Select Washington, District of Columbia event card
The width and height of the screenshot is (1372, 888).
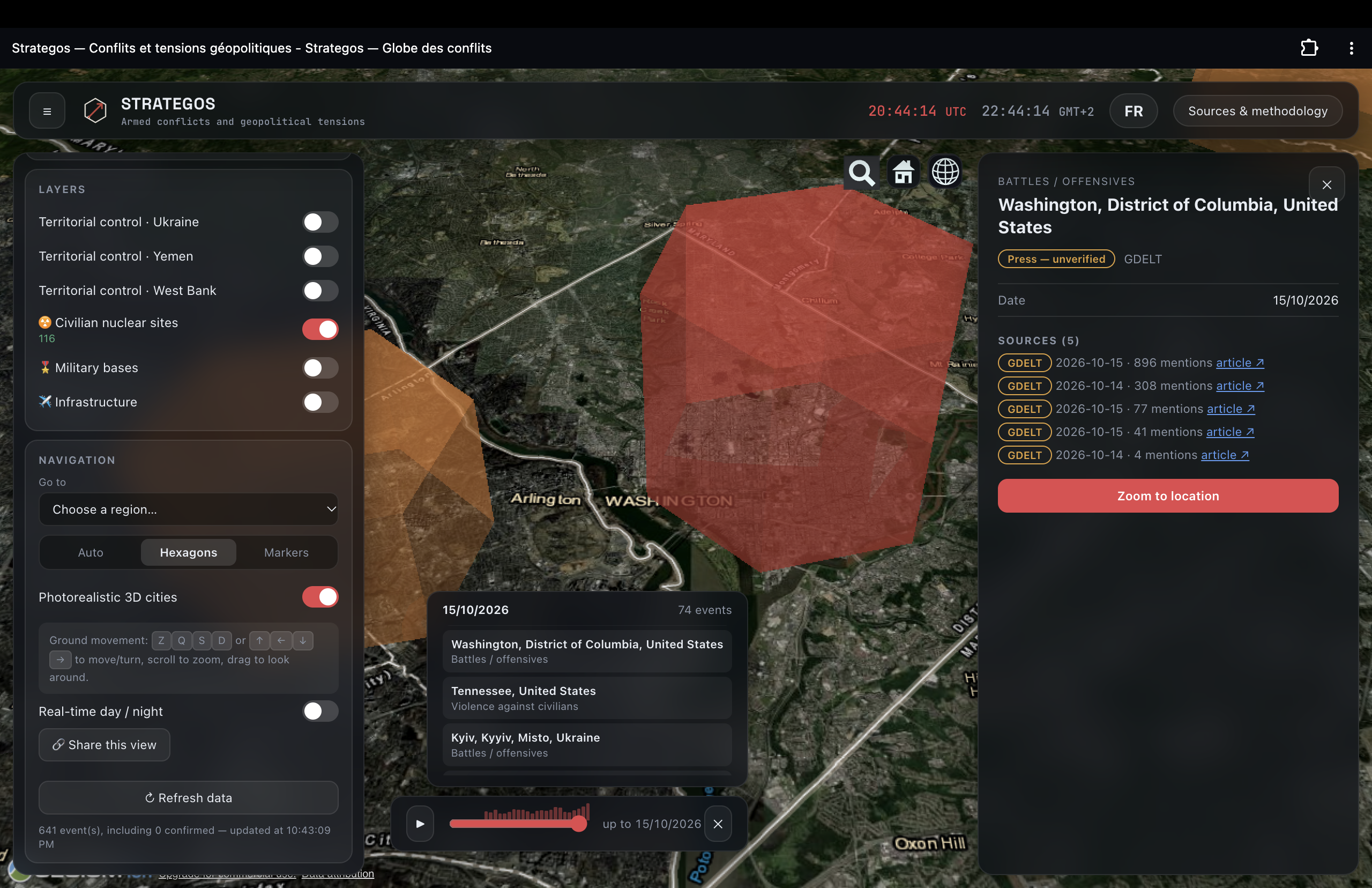[587, 651]
